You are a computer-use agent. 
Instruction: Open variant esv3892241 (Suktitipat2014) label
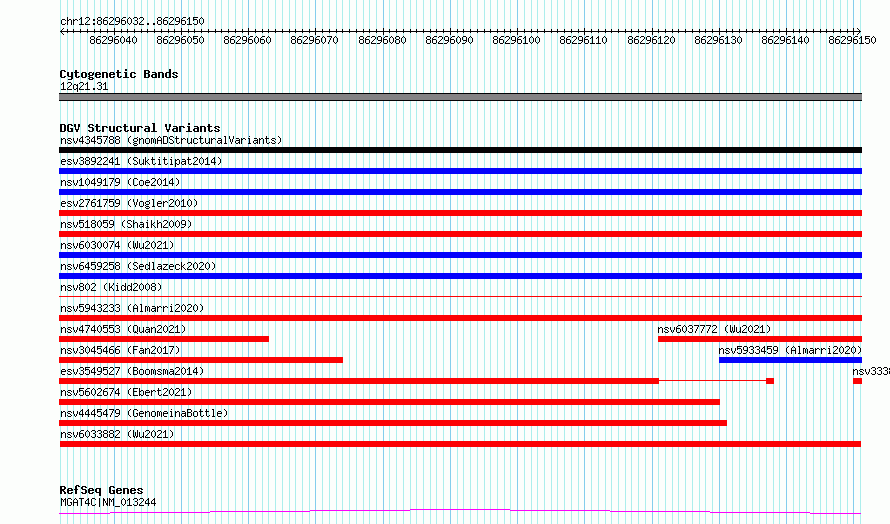[141, 161]
